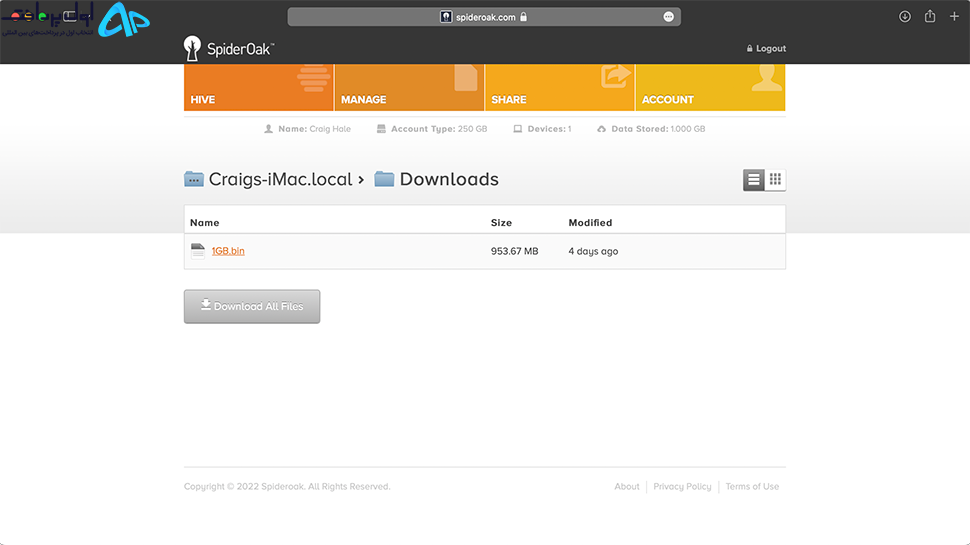970x545 pixels.
Task: Click the Craigs-iMac.local device folder icon
Action: tap(194, 179)
